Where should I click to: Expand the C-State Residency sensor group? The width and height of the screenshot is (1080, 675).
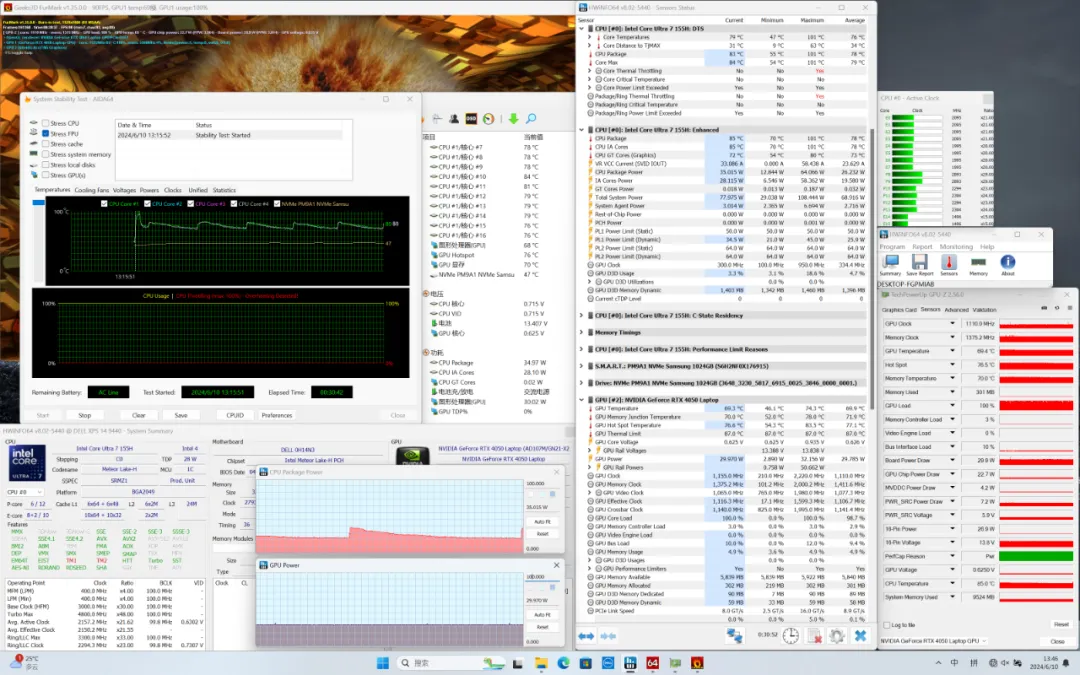point(581,315)
